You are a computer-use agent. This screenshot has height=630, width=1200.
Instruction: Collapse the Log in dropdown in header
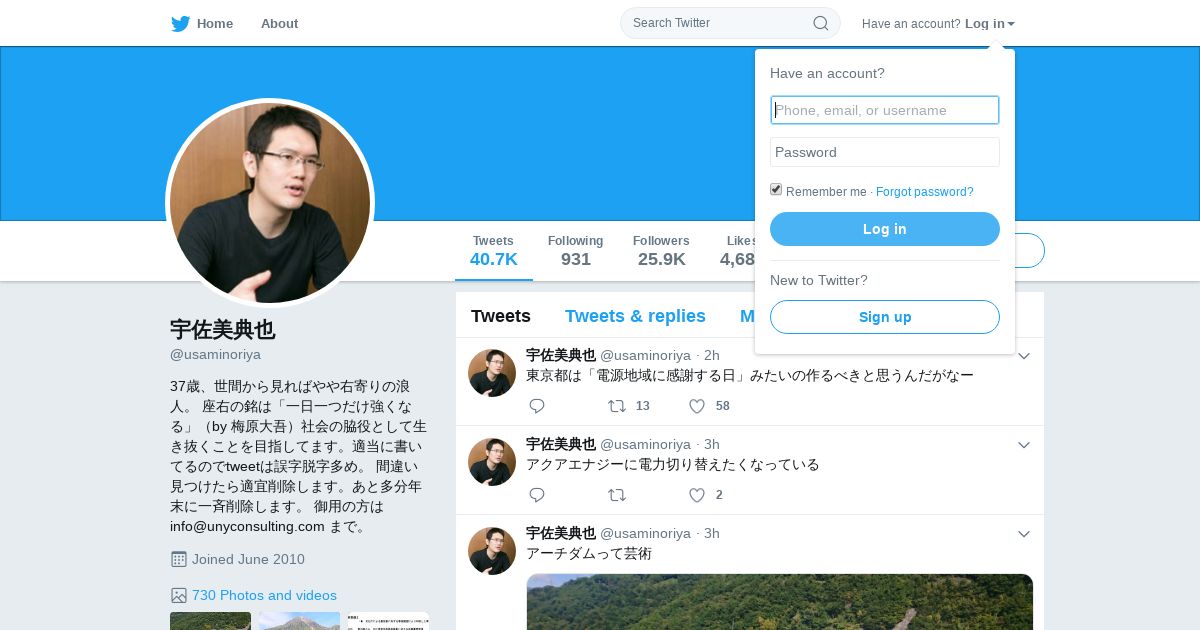tap(990, 24)
